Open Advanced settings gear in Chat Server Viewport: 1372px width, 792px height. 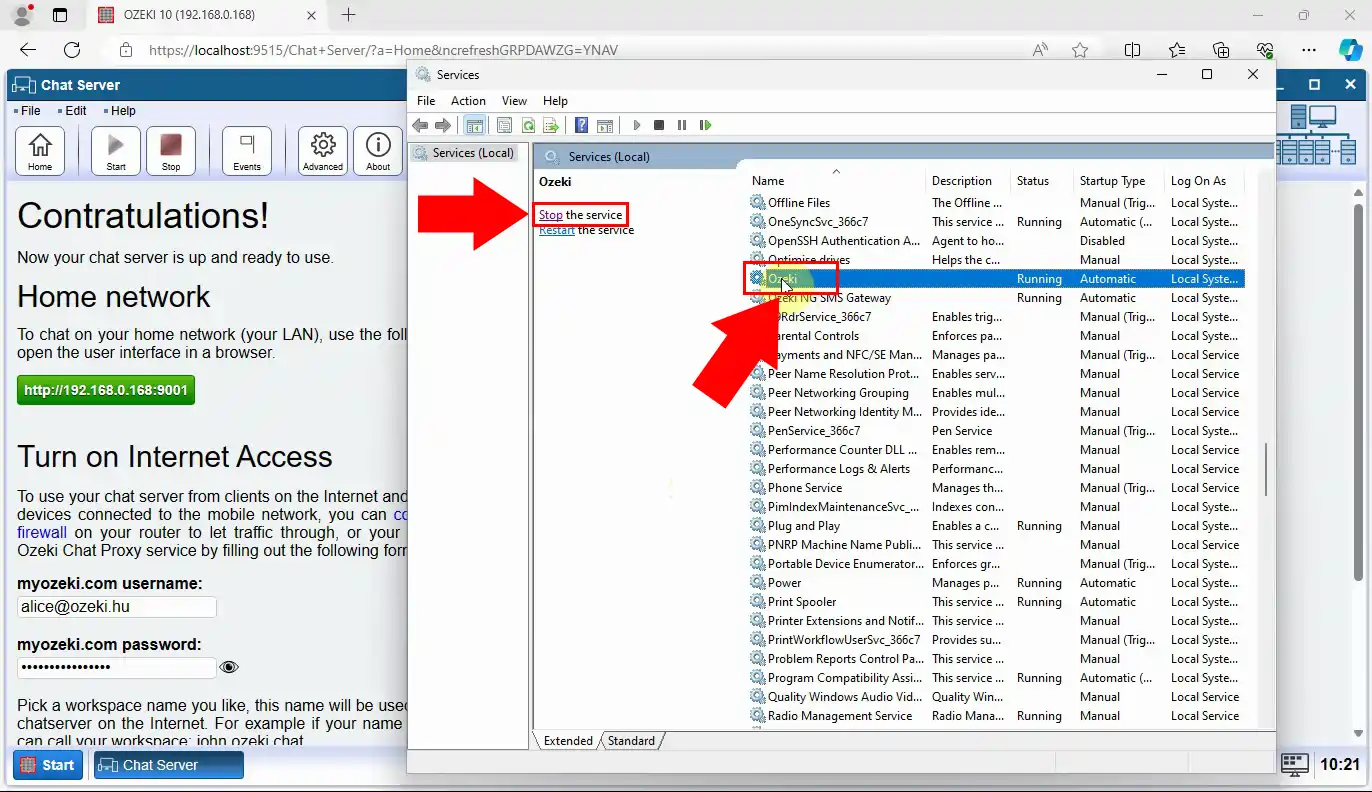point(323,151)
